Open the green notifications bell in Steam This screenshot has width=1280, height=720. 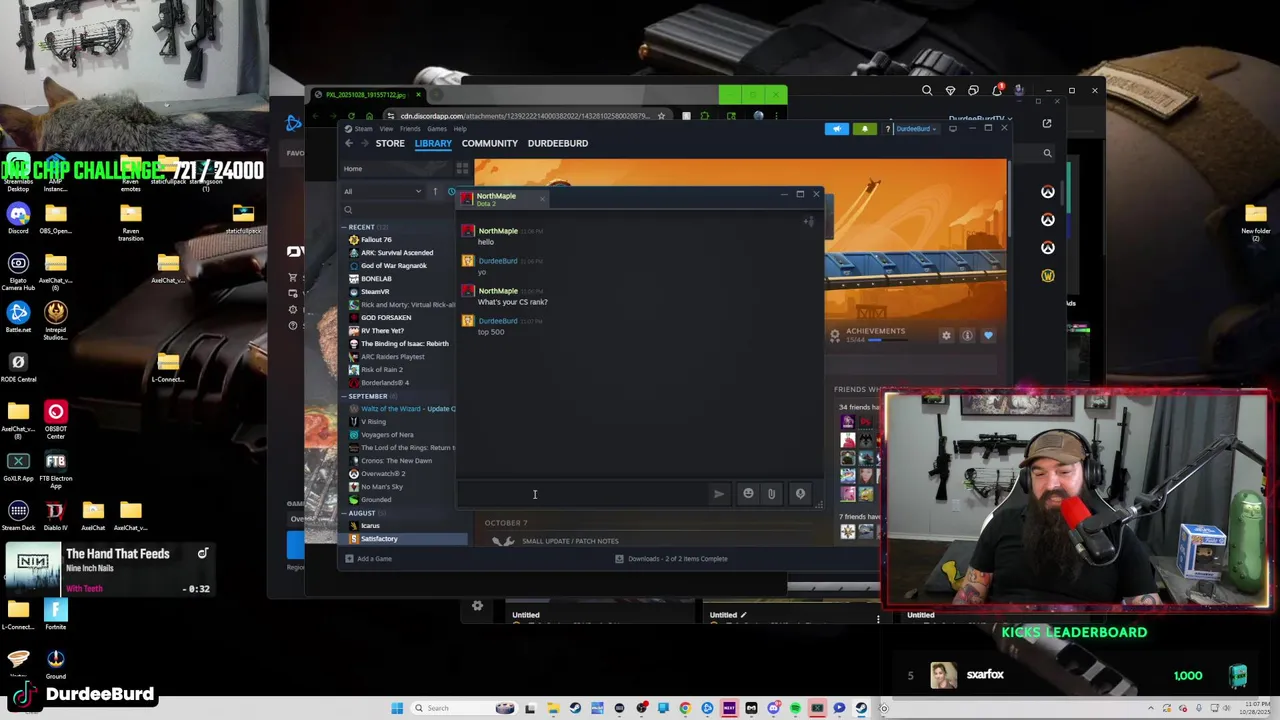tap(864, 129)
